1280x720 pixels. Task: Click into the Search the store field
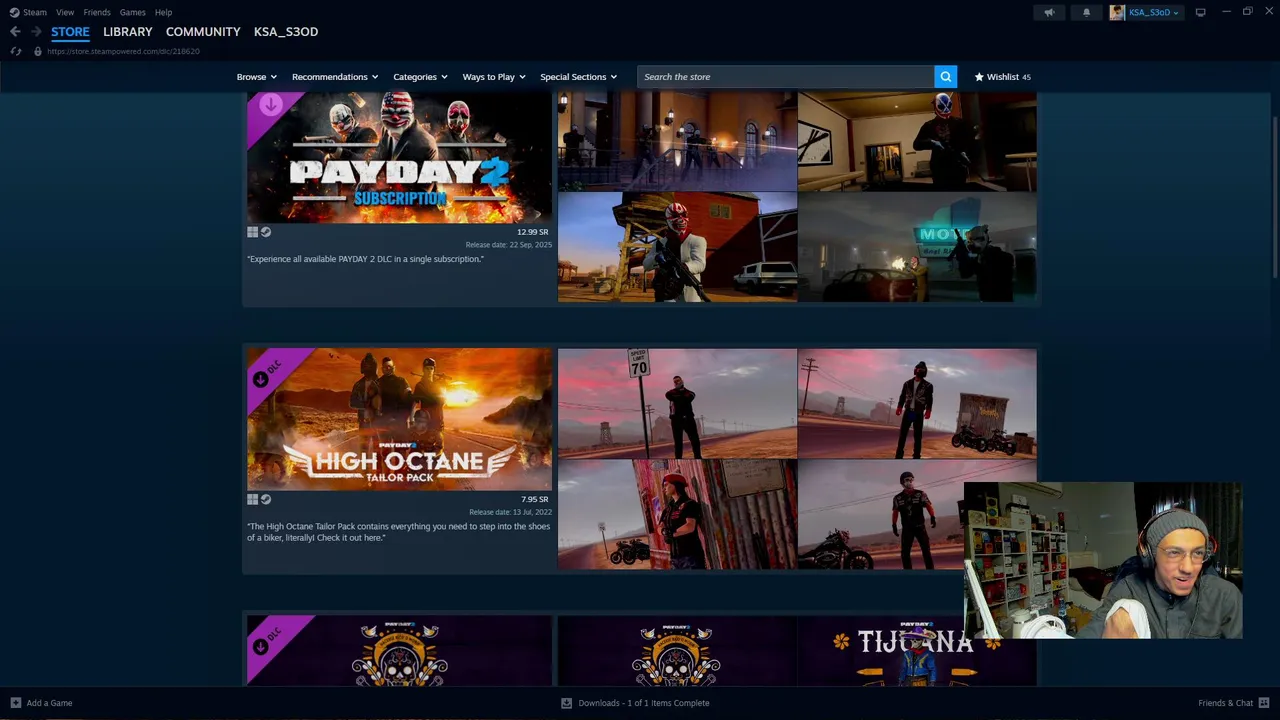[x=785, y=77]
